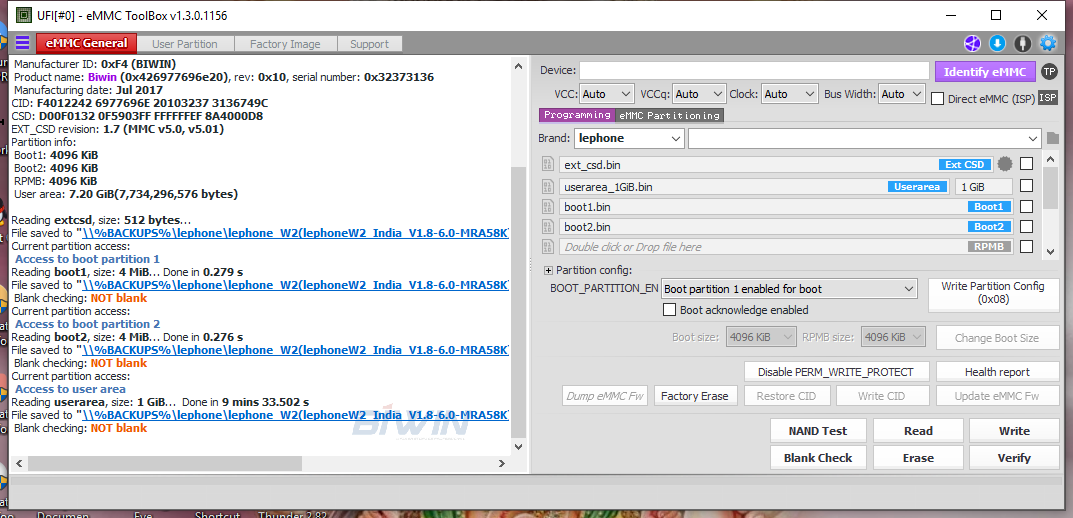The width and height of the screenshot is (1073, 518).
Task: Click the log panel vertical scrollbar thumb
Action: click(x=519, y=300)
